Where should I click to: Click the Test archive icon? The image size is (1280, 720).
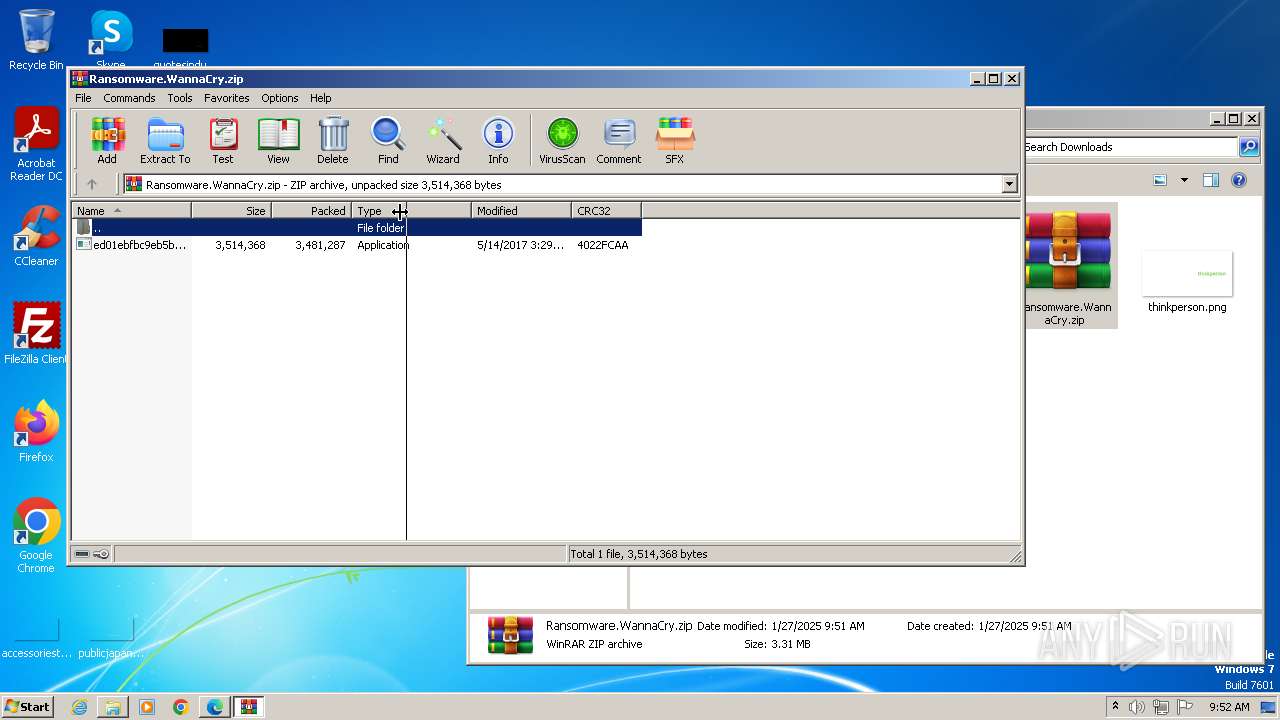pyautogui.click(x=223, y=141)
